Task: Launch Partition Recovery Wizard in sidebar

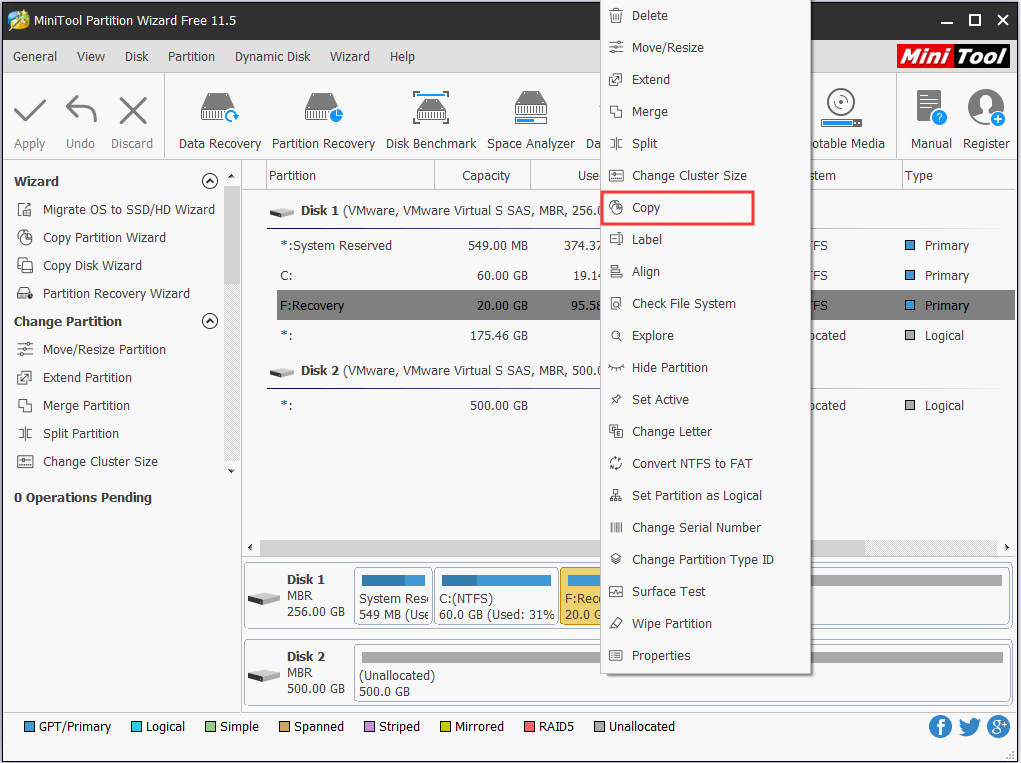Action: (104, 294)
